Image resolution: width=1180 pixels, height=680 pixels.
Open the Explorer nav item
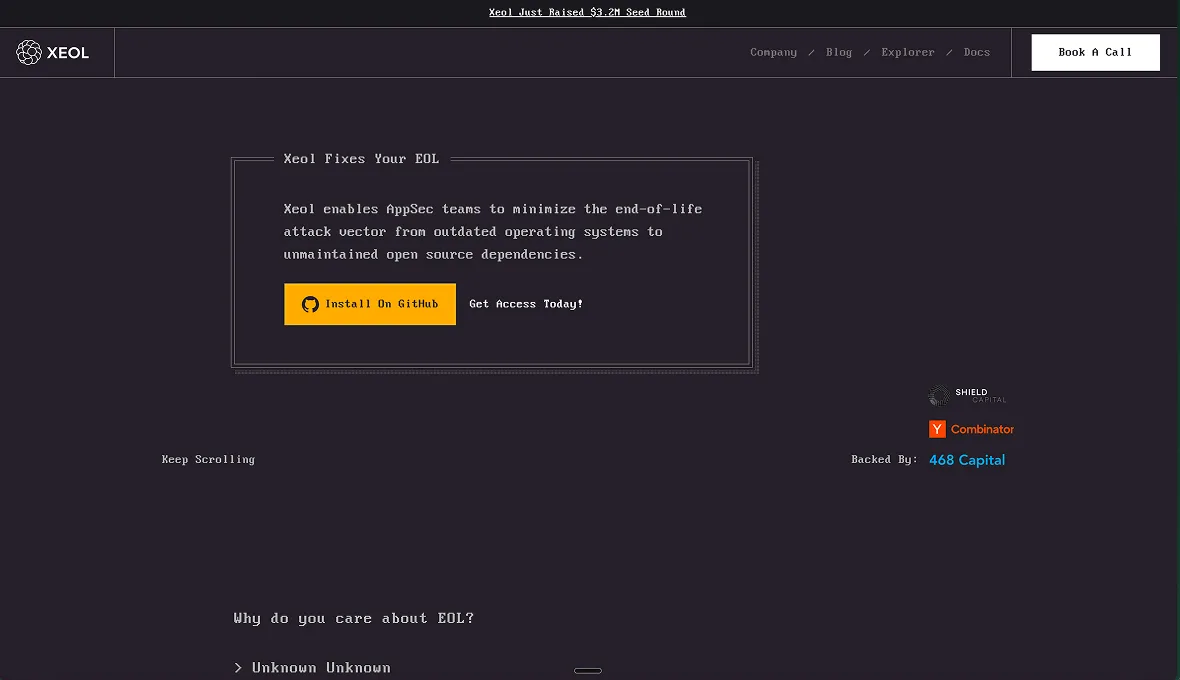pyautogui.click(x=908, y=52)
